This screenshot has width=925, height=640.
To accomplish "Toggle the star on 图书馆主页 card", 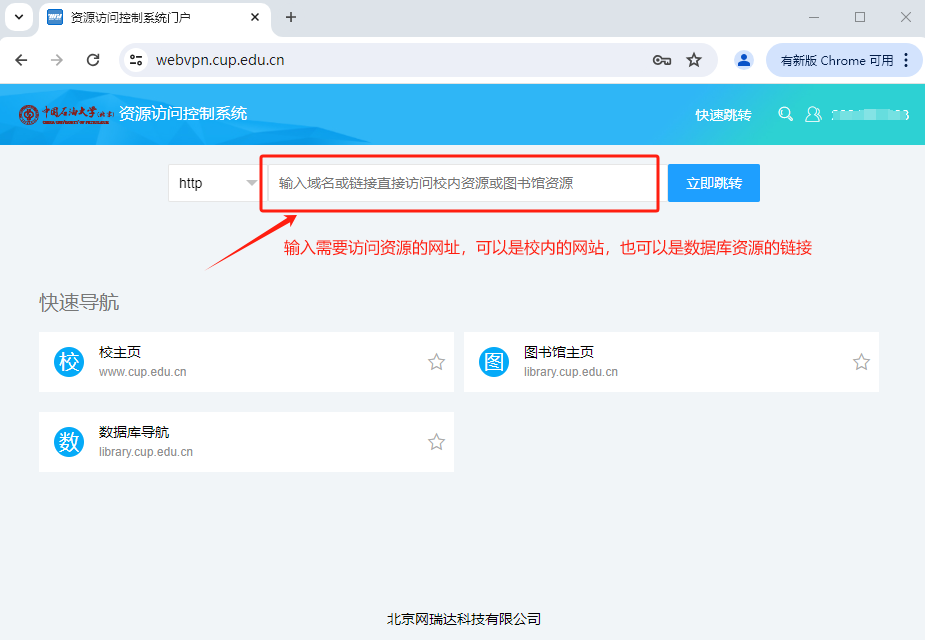I will click(861, 362).
